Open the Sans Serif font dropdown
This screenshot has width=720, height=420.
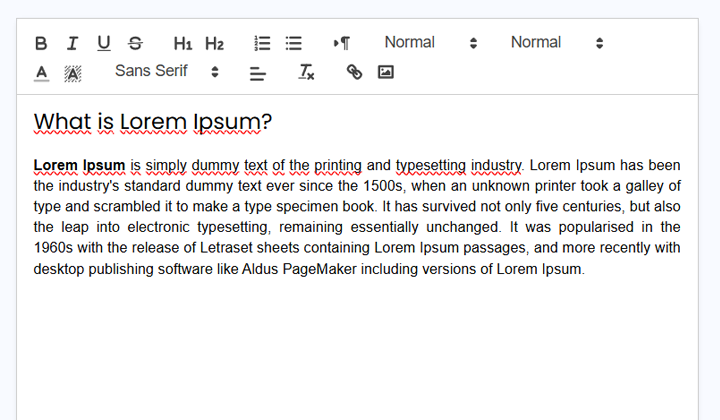(166, 72)
